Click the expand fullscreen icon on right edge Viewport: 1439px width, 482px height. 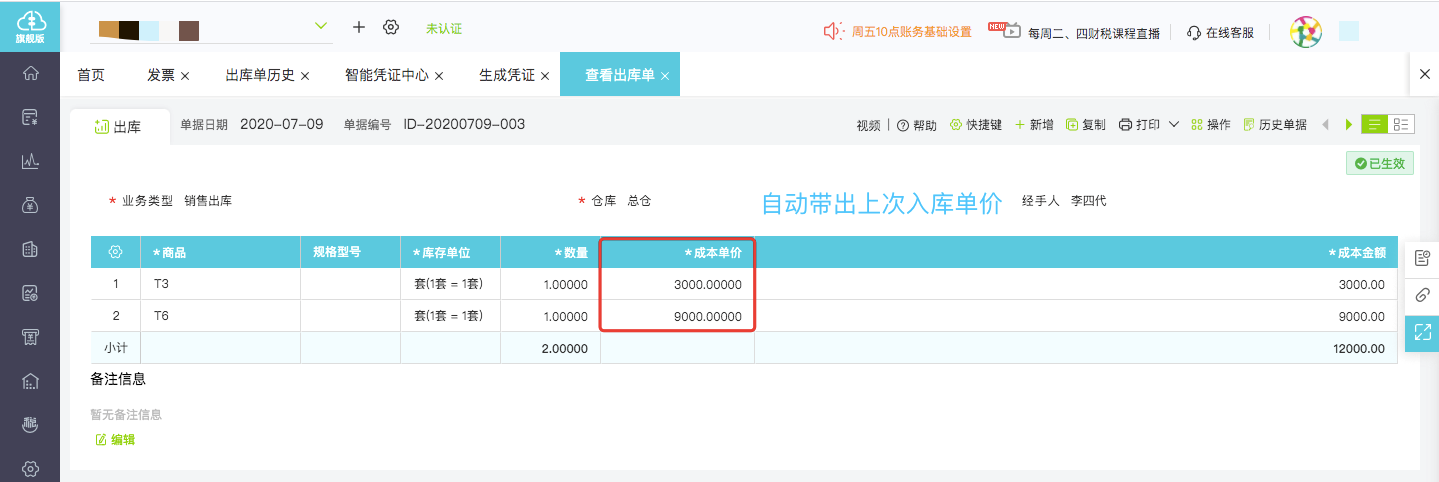click(1422, 333)
